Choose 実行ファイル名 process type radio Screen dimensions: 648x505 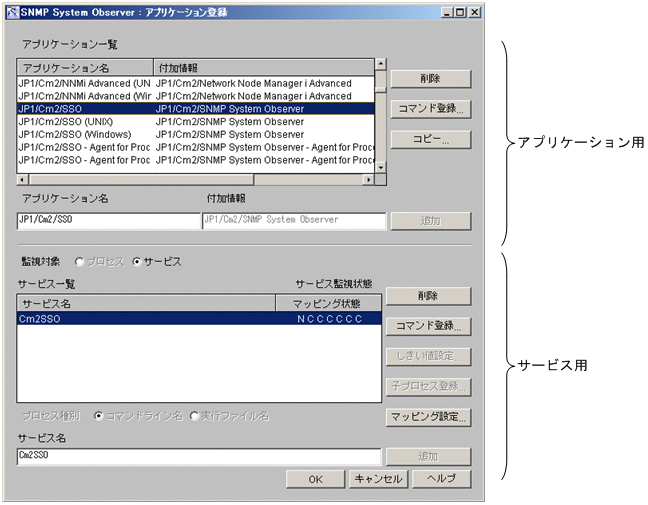[194, 416]
